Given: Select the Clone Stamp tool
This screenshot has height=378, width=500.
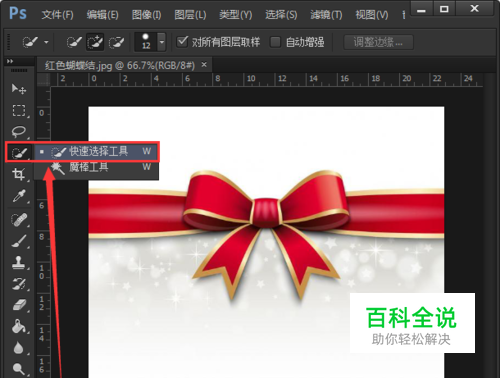Looking at the screenshot, I should (x=19, y=263).
